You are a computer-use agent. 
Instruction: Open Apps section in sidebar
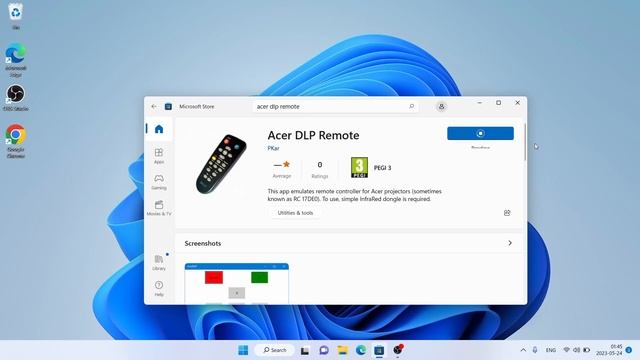pos(159,156)
